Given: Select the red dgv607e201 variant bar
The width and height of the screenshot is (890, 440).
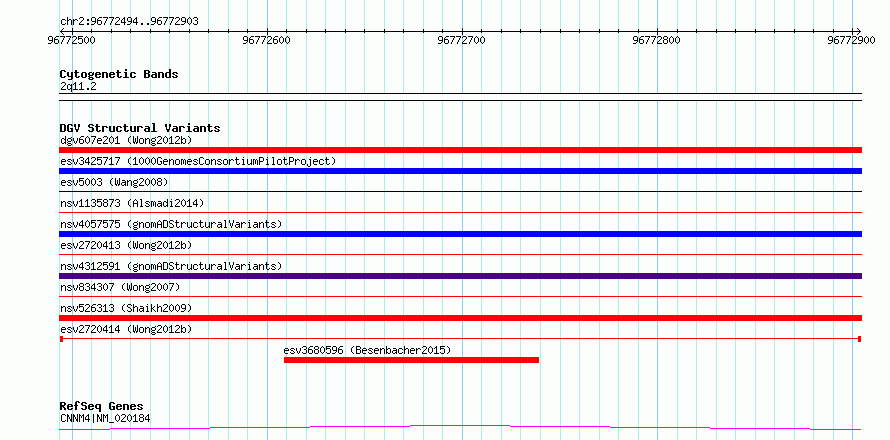Looking at the screenshot, I should [x=460, y=150].
